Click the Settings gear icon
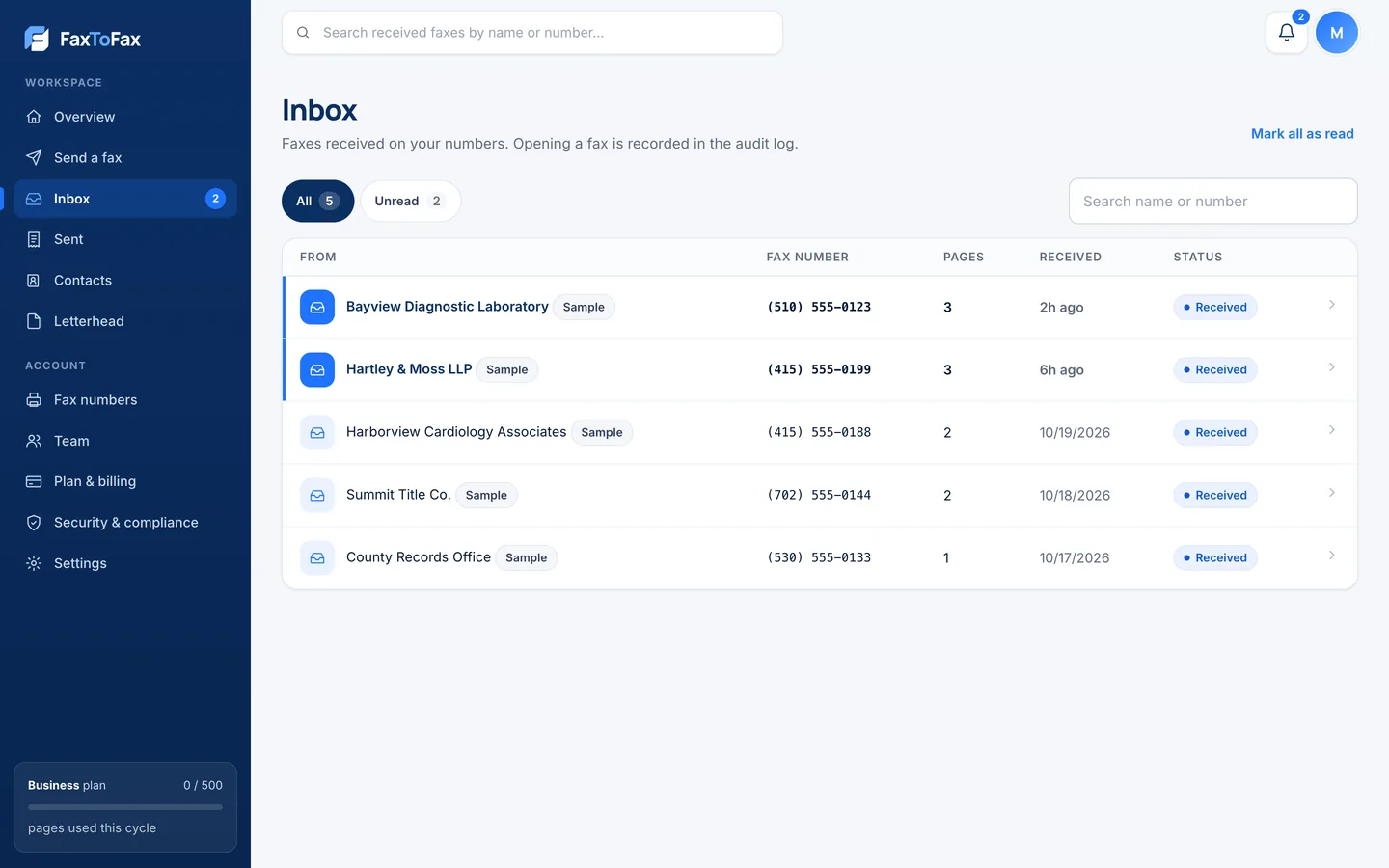This screenshot has height=868, width=1389. click(x=34, y=563)
